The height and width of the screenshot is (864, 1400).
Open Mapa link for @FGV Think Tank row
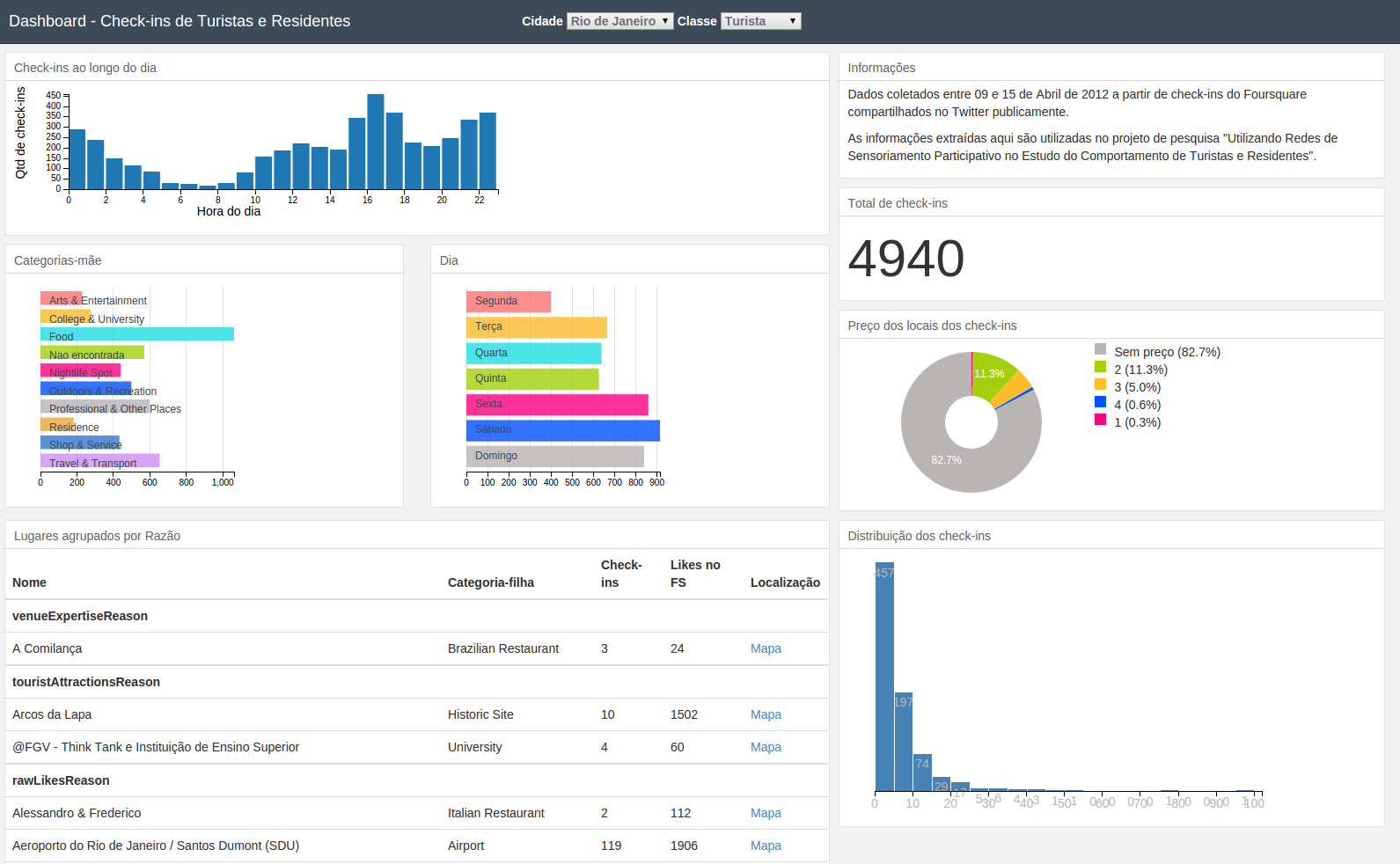pos(766,747)
